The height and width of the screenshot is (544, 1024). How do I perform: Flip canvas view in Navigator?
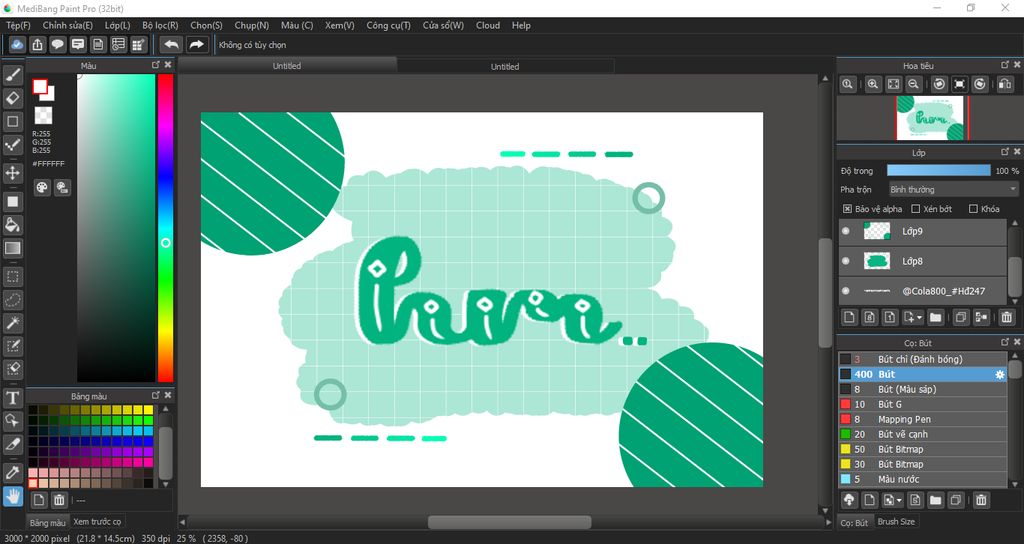click(1005, 84)
